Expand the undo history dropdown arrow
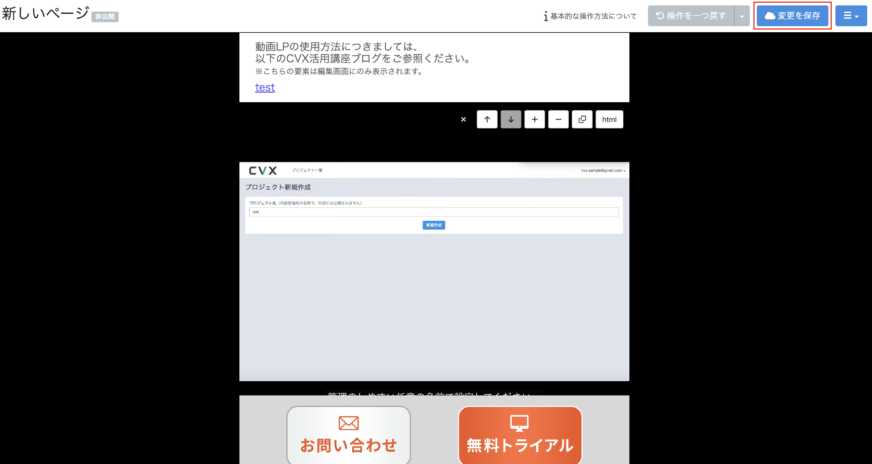 [741, 16]
